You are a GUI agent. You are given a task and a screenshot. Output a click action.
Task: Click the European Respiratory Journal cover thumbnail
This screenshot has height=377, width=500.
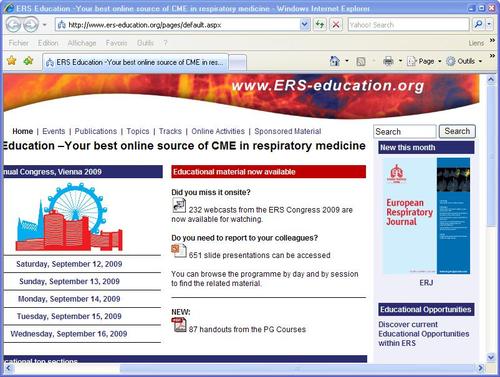tap(426, 216)
